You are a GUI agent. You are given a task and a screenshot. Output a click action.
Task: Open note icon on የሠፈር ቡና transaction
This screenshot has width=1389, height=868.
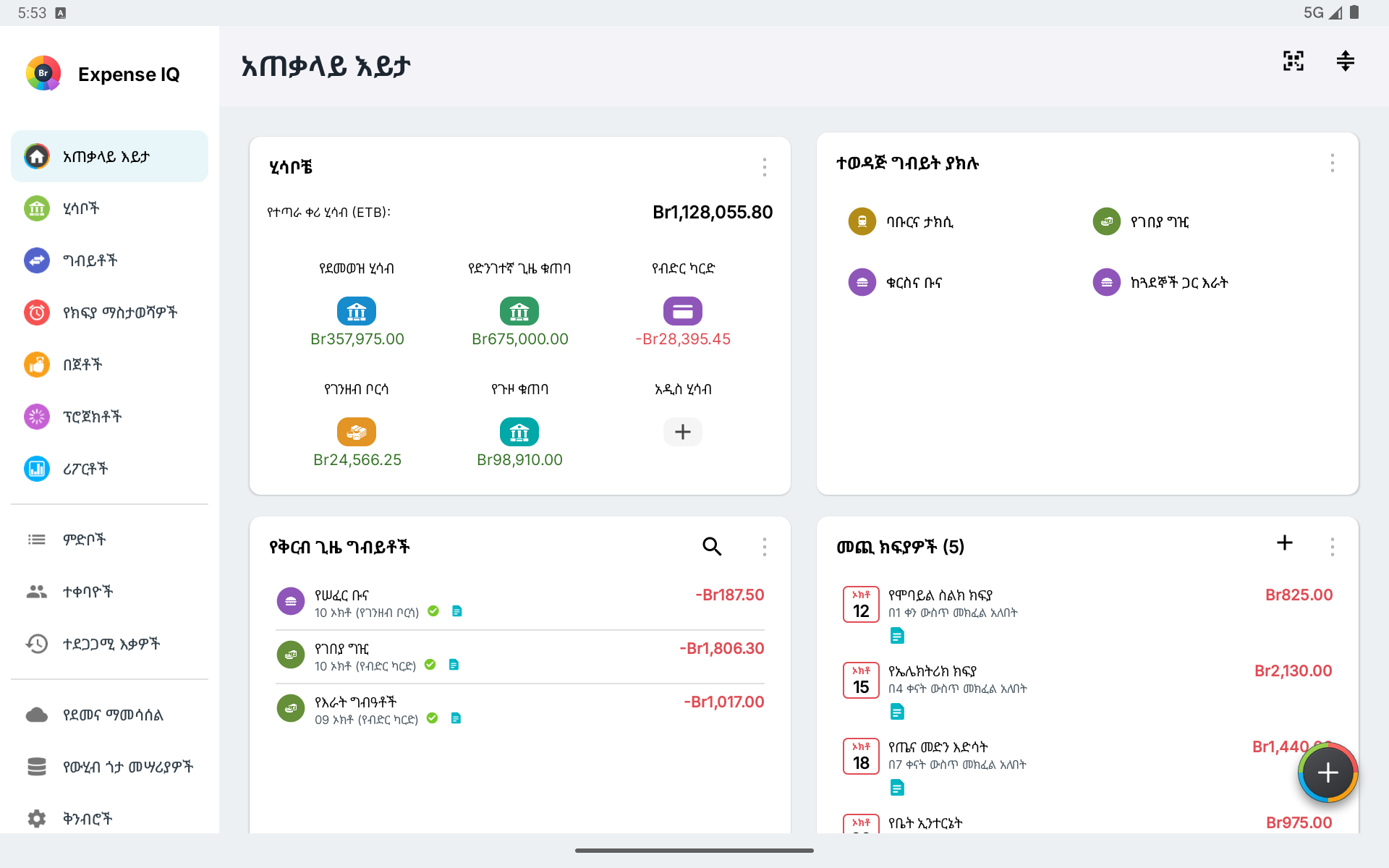tap(457, 611)
